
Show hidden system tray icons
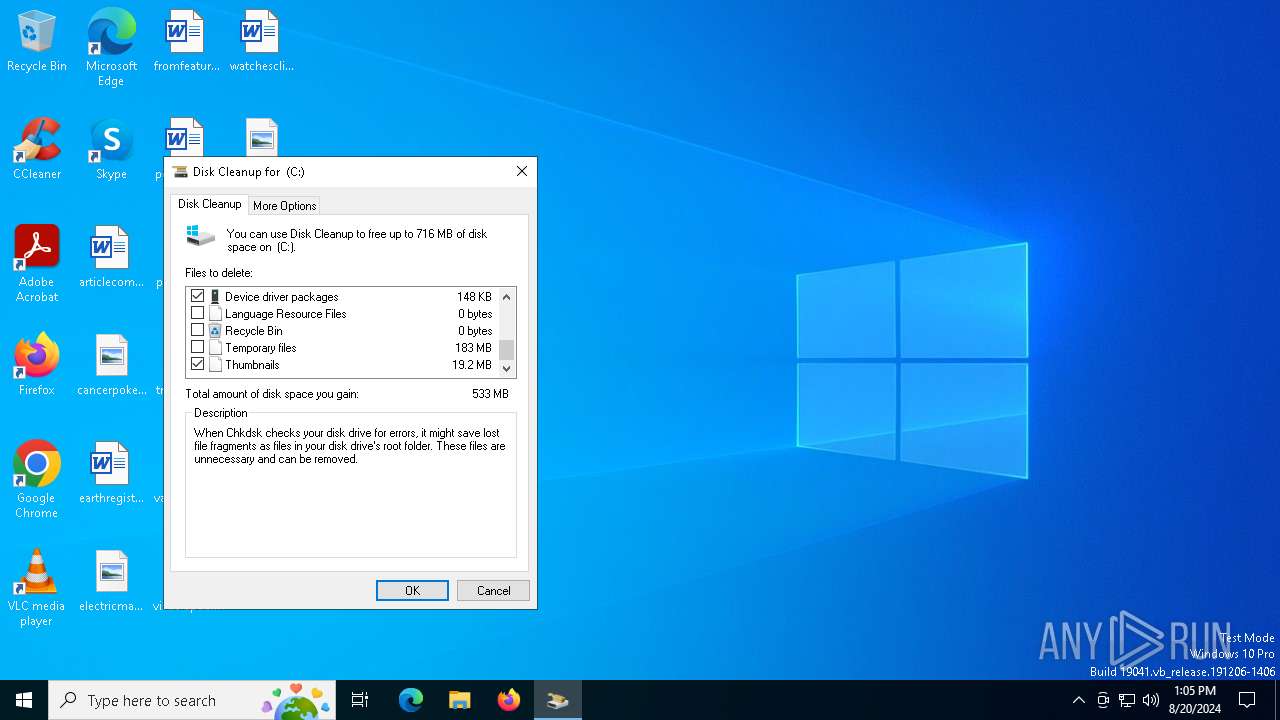[x=1078, y=700]
